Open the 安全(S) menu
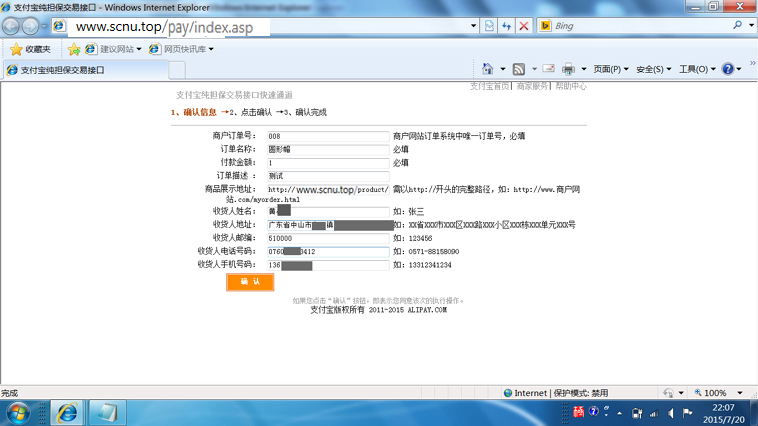The width and height of the screenshot is (758, 426). (654, 69)
